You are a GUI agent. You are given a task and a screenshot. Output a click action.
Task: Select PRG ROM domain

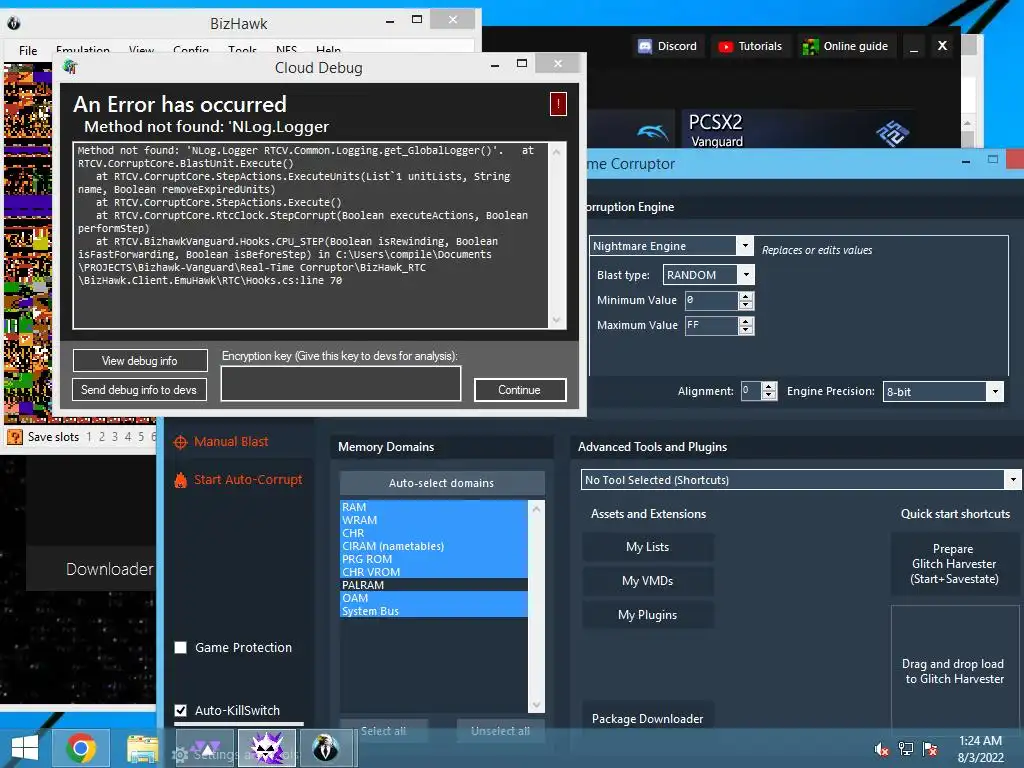(x=434, y=559)
